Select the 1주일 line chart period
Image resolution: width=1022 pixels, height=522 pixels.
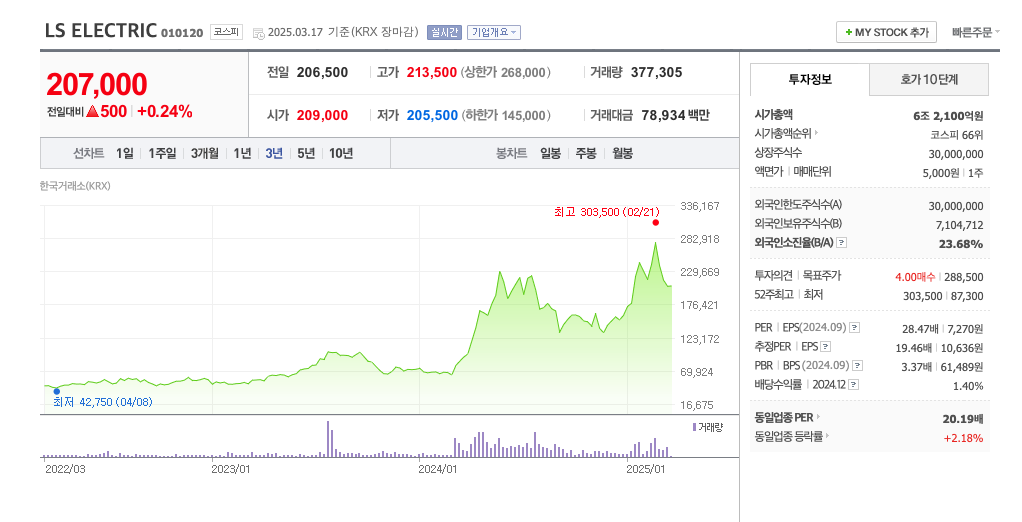point(162,153)
